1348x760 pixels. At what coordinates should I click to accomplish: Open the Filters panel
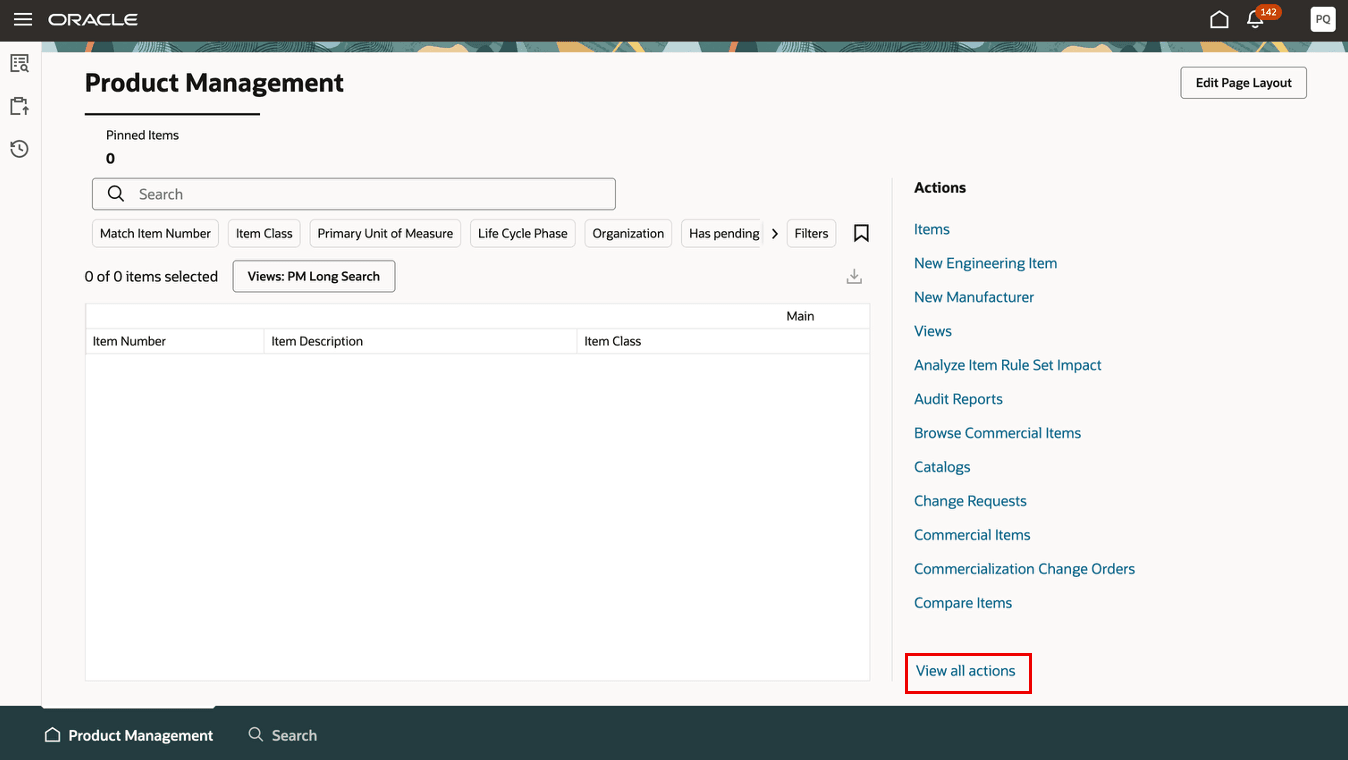click(811, 233)
